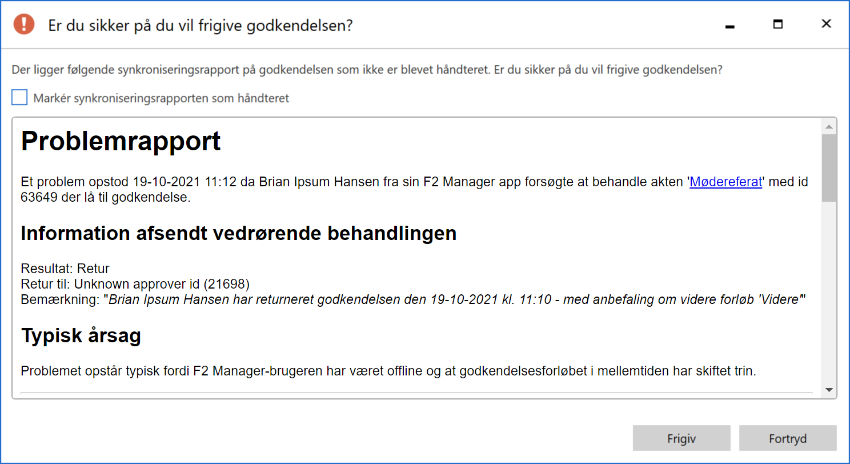This screenshot has width=850, height=464.
Task: Click the paragraph about F2 Manager-brugeren offline
Action: tap(388, 371)
